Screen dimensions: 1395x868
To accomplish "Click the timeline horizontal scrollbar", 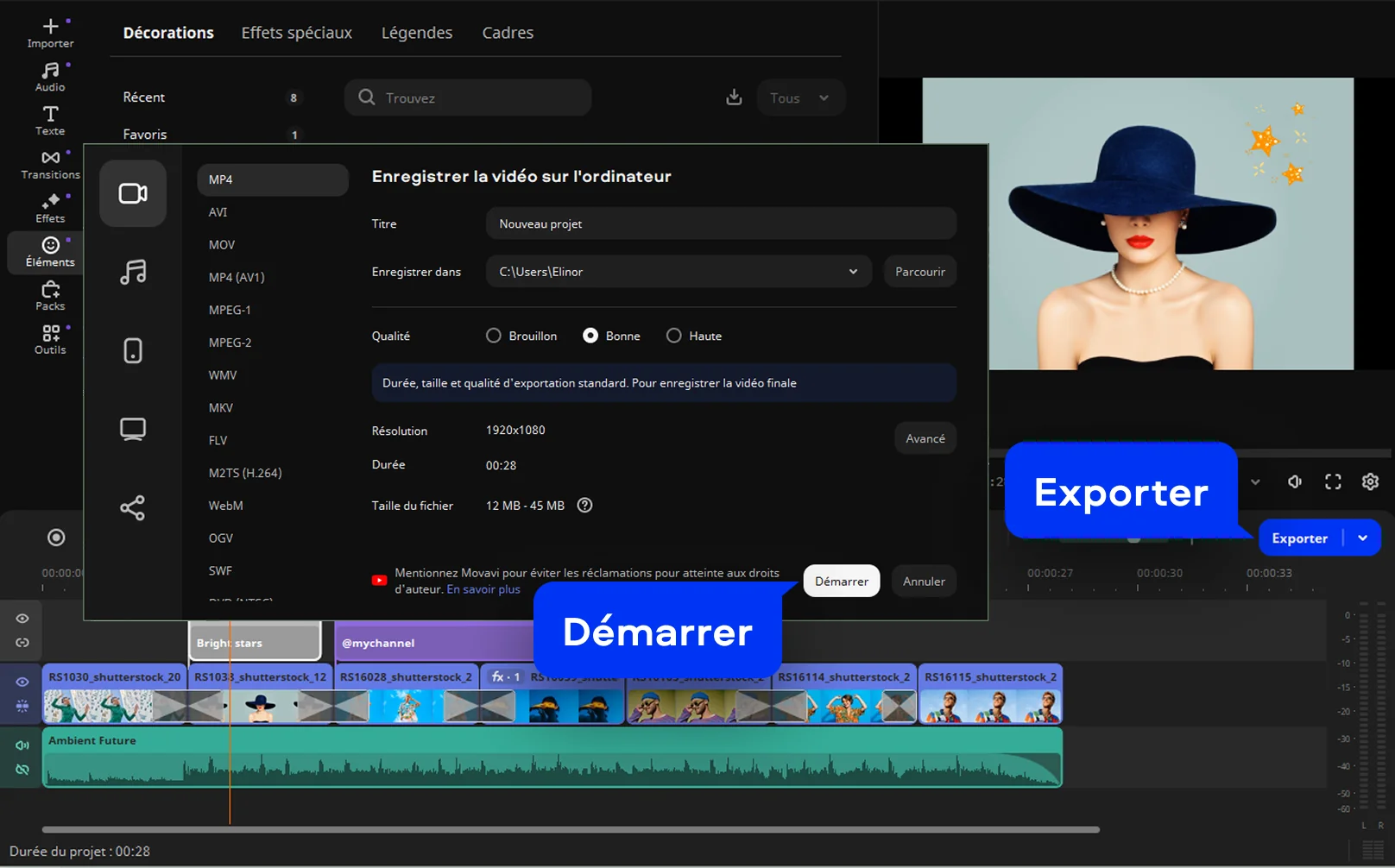I will tap(570, 829).
